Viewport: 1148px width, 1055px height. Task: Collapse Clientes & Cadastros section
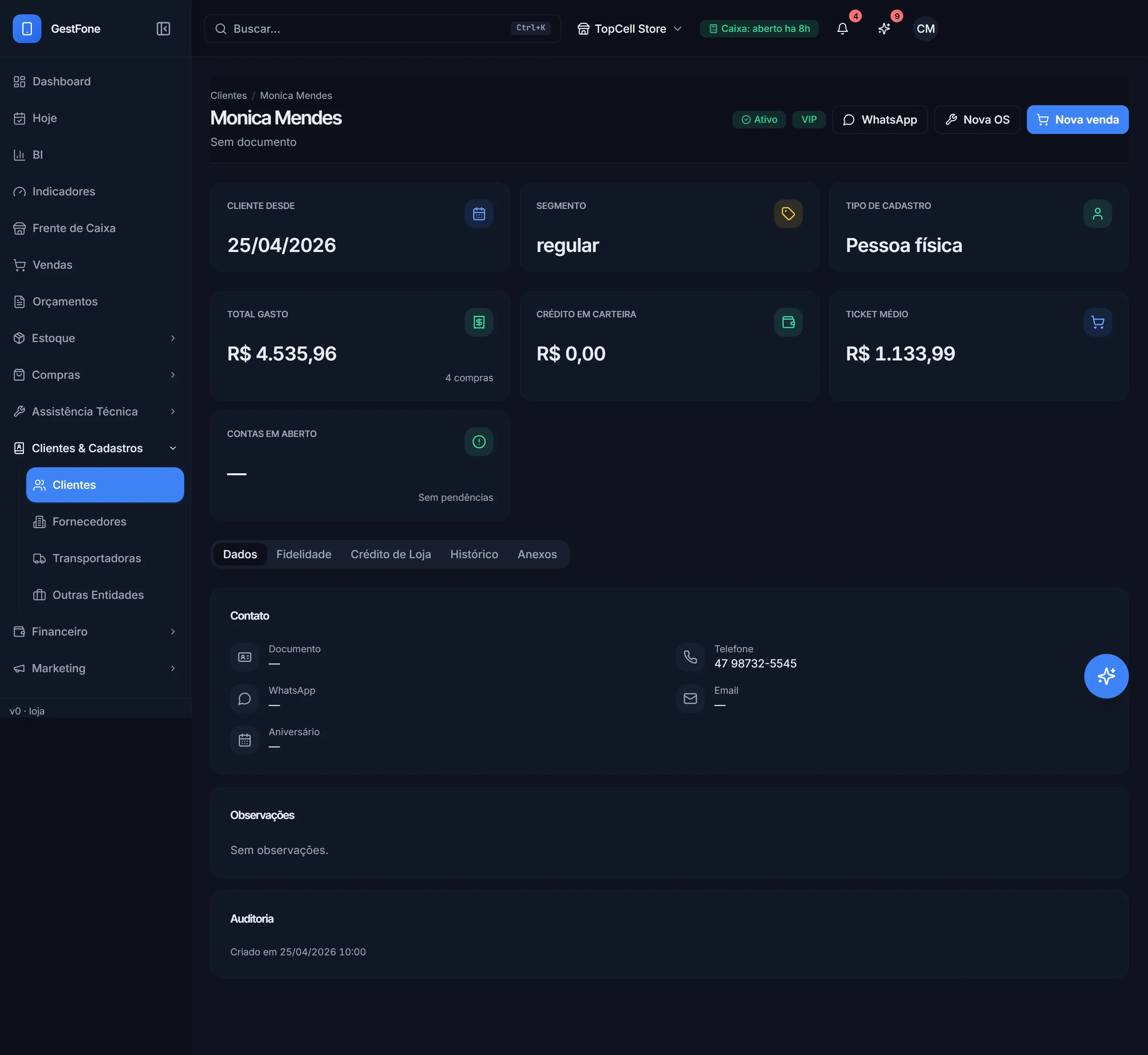click(x=95, y=448)
